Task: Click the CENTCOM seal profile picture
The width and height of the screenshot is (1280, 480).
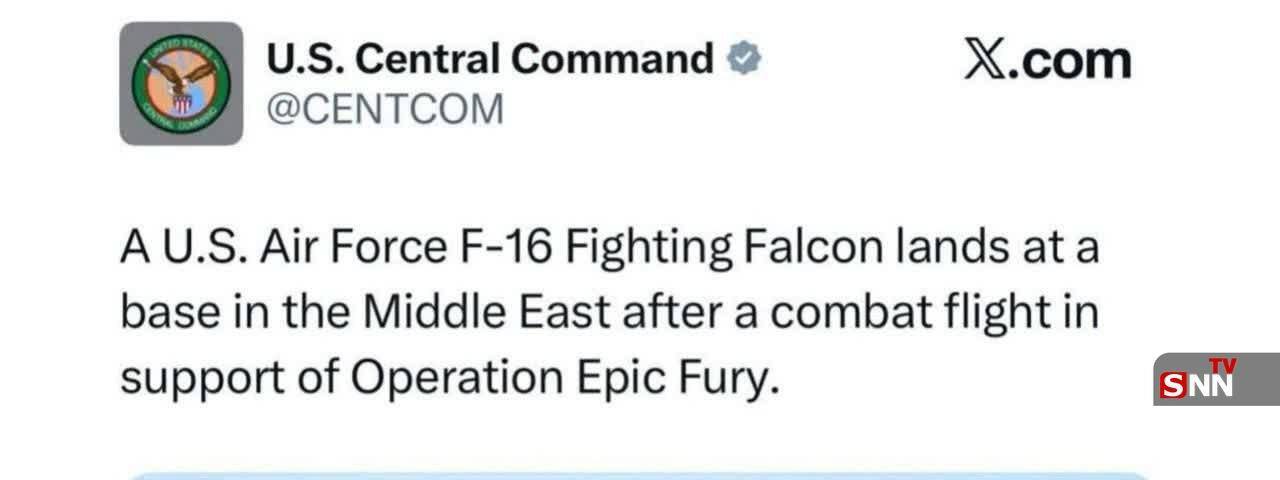Action: 181,84
